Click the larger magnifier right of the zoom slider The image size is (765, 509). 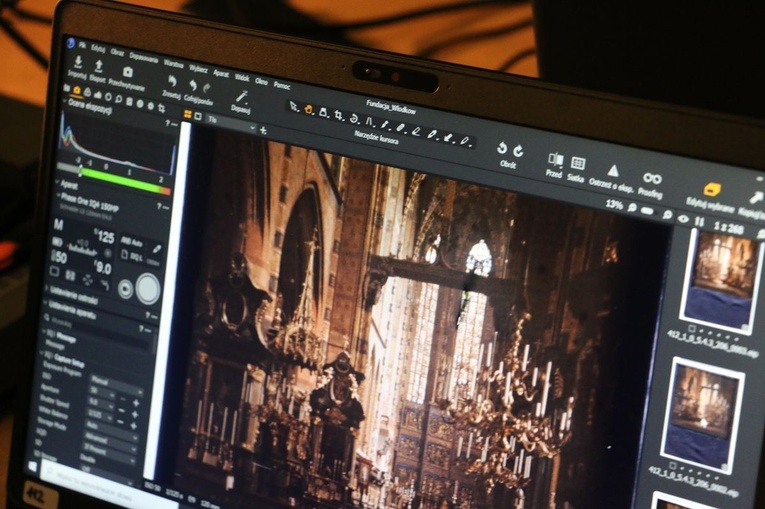(667, 214)
